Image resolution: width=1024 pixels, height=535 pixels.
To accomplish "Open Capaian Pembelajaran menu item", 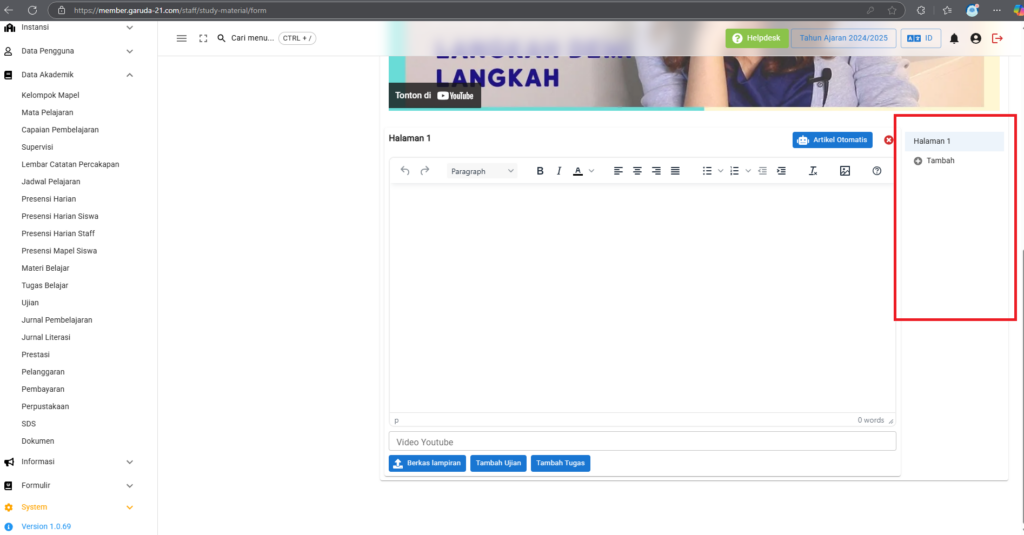I will [x=60, y=130].
